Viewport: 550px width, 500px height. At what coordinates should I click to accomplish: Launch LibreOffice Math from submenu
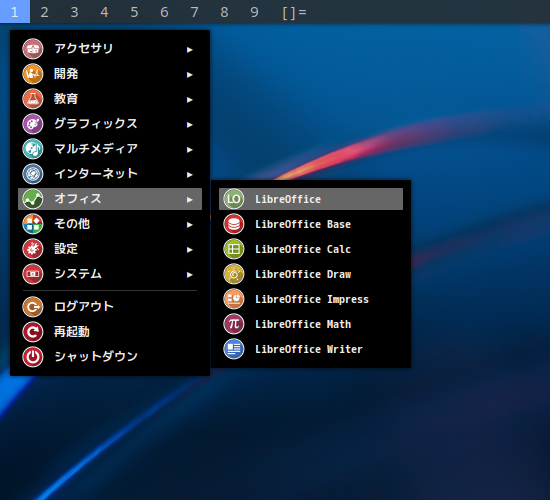(x=311, y=324)
